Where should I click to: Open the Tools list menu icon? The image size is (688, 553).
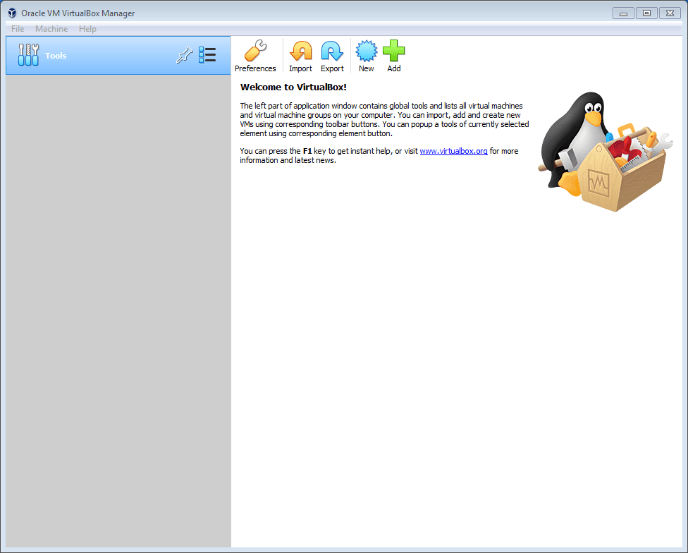tap(207, 55)
